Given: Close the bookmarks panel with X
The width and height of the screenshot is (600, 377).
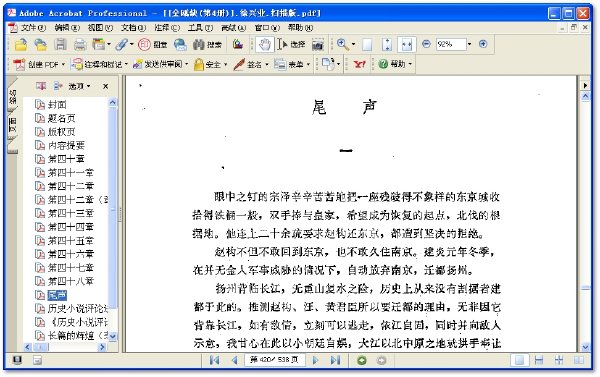Looking at the screenshot, I should click(x=106, y=86).
